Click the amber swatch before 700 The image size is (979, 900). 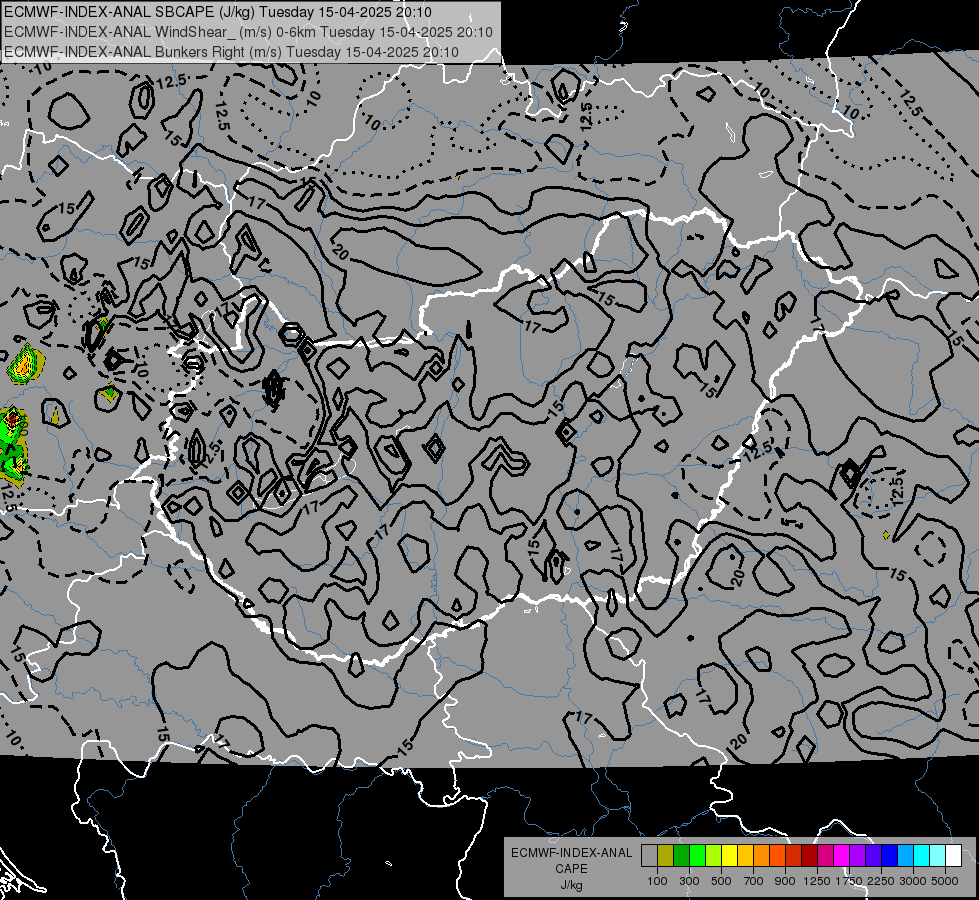coord(745,855)
